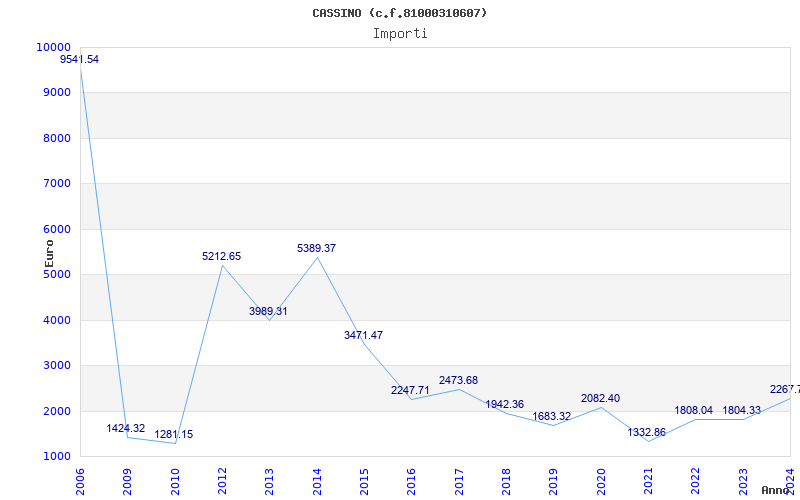Select data label 5389.37
The width and height of the screenshot is (800, 500).
point(316,248)
